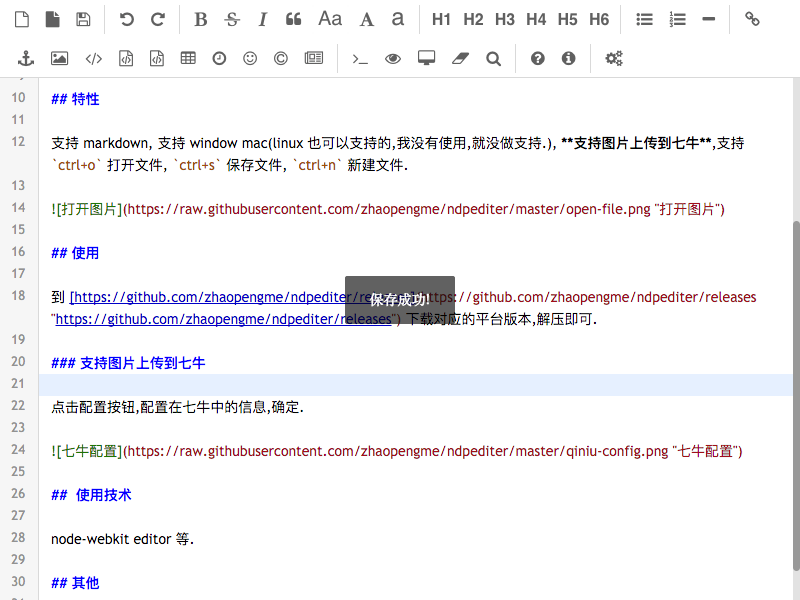This screenshot has width=800, height=600.
Task: Open the search tool
Action: click(493, 59)
